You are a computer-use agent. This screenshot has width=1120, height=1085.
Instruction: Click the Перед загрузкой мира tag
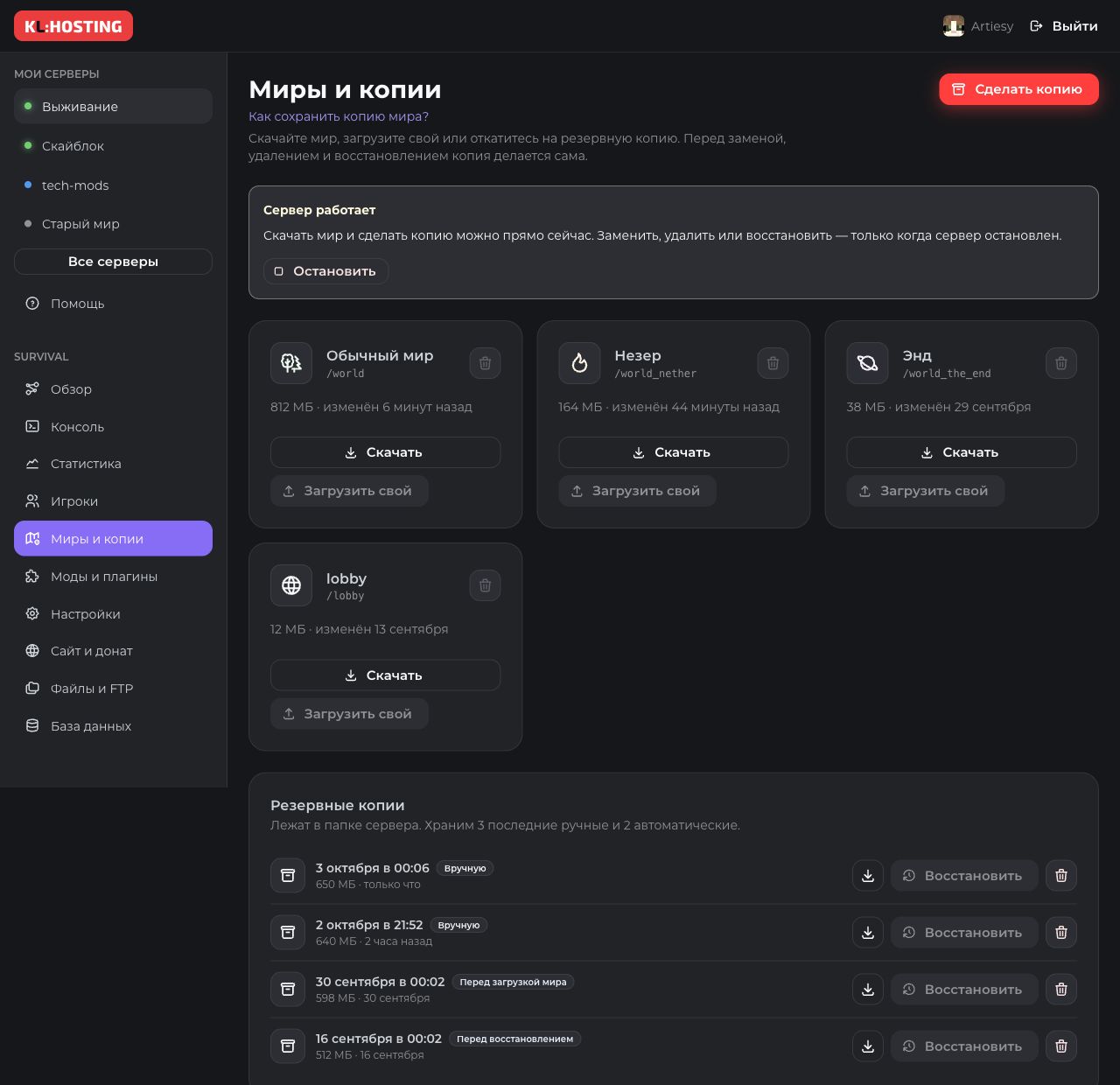pyautogui.click(x=513, y=982)
